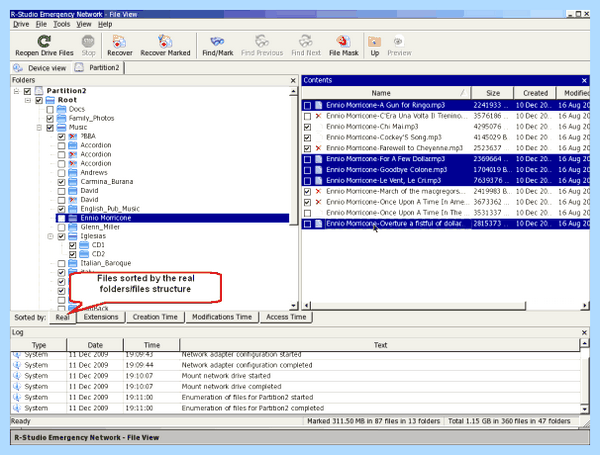
Task: Click file icon of Goodbye Colone.mp3
Action: [319, 170]
